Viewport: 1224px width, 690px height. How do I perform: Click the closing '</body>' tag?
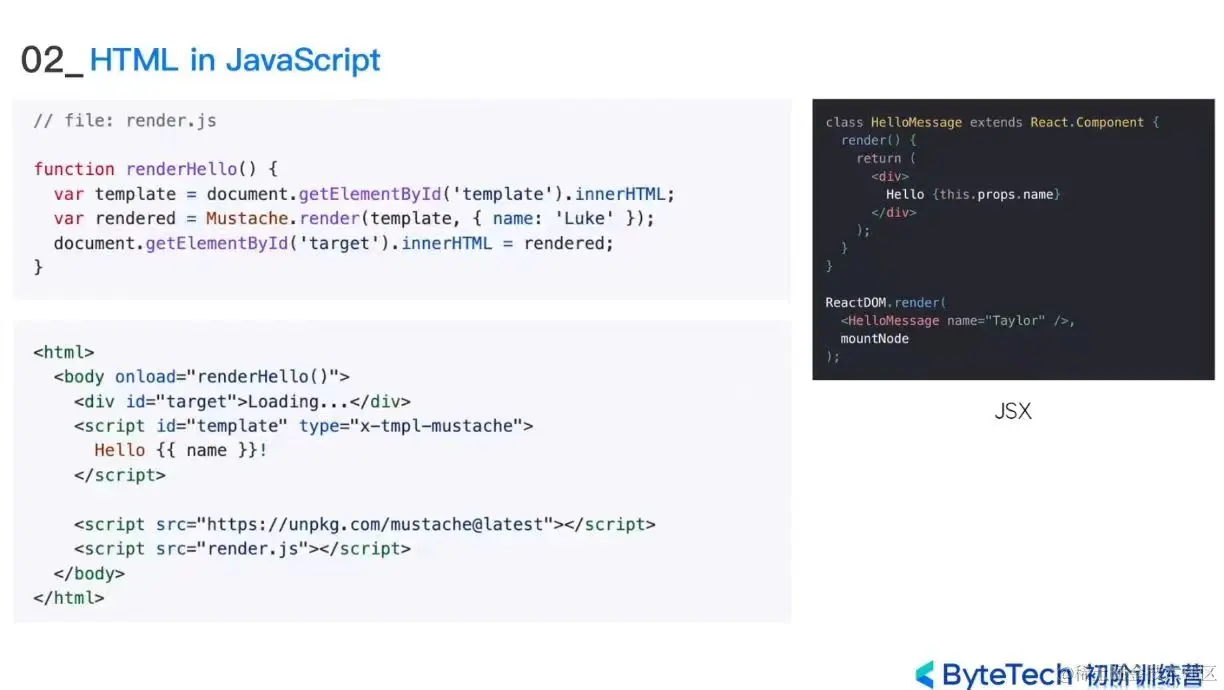(x=89, y=574)
